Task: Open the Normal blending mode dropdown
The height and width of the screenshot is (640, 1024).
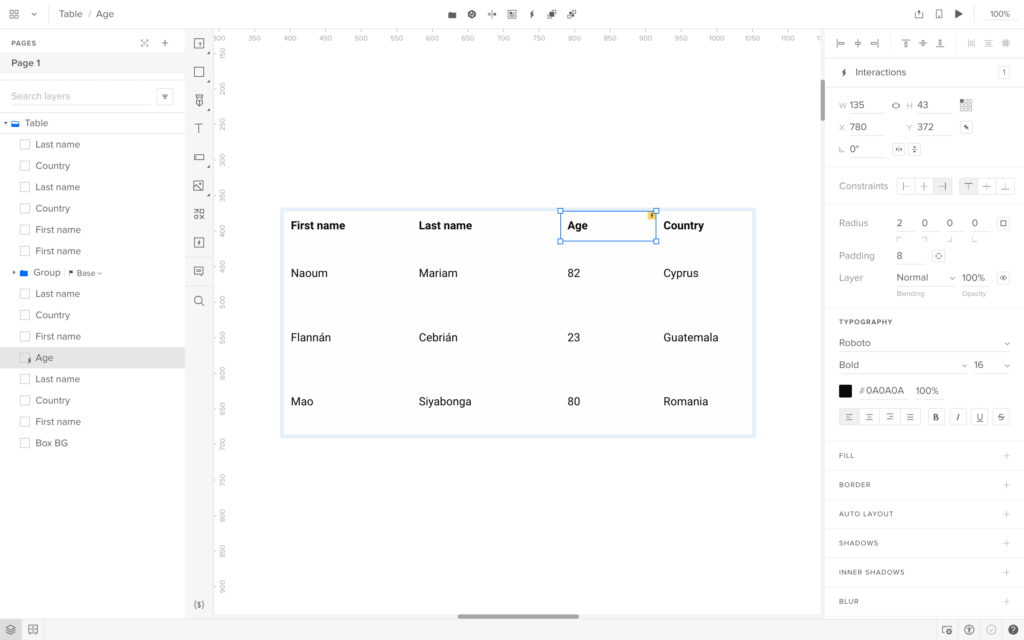Action: click(924, 278)
